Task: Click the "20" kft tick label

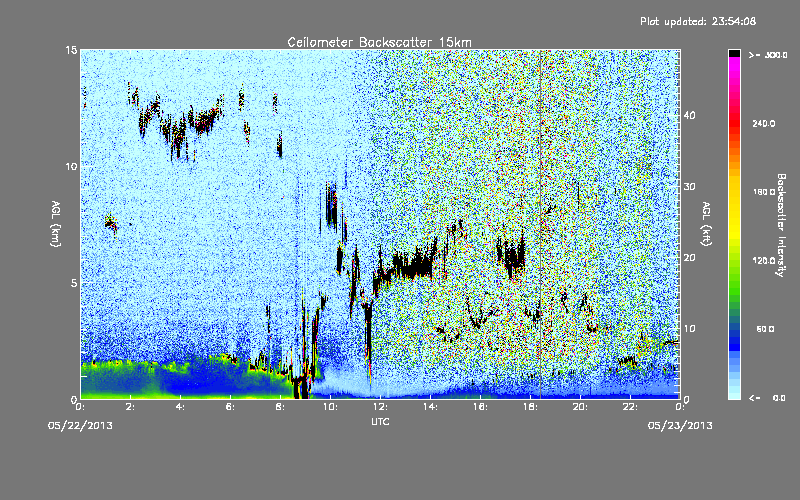Action: point(689,258)
